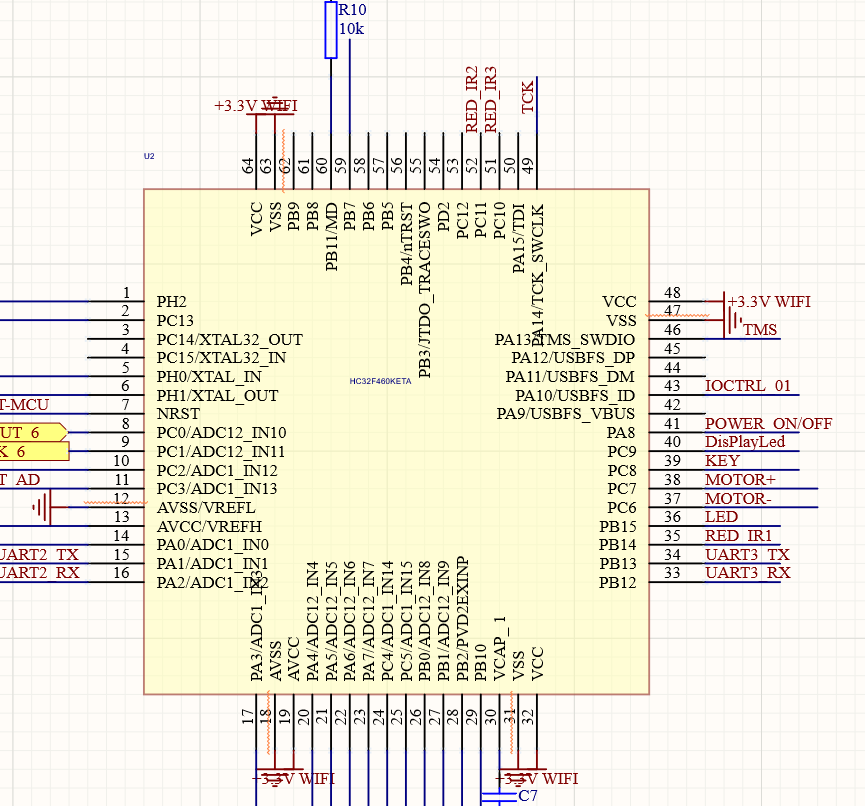The height and width of the screenshot is (806, 865).
Task: Click the UART3_TX net label
Action: [x=747, y=554]
